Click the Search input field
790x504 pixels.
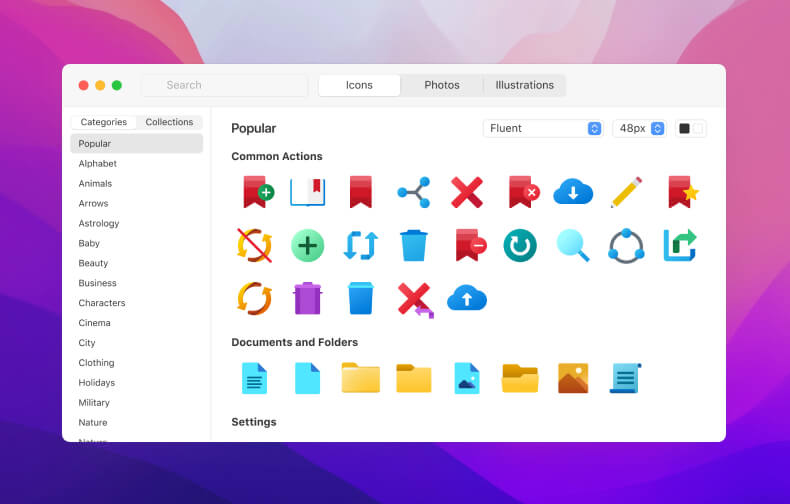pos(225,85)
